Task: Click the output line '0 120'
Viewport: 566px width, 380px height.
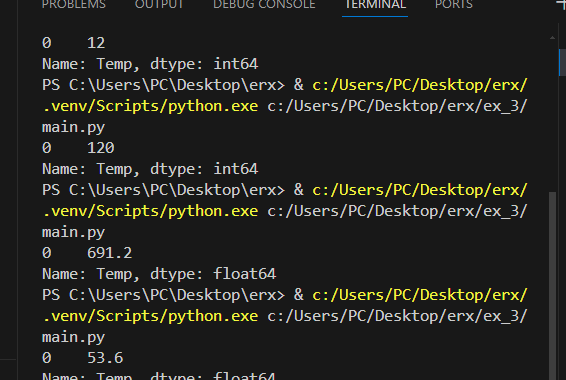Action: tap(78, 148)
